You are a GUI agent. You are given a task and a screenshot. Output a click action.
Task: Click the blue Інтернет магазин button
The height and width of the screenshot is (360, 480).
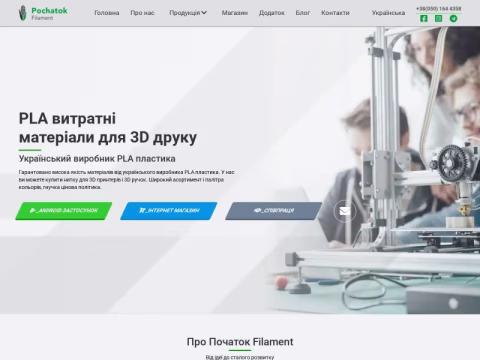(x=169, y=211)
